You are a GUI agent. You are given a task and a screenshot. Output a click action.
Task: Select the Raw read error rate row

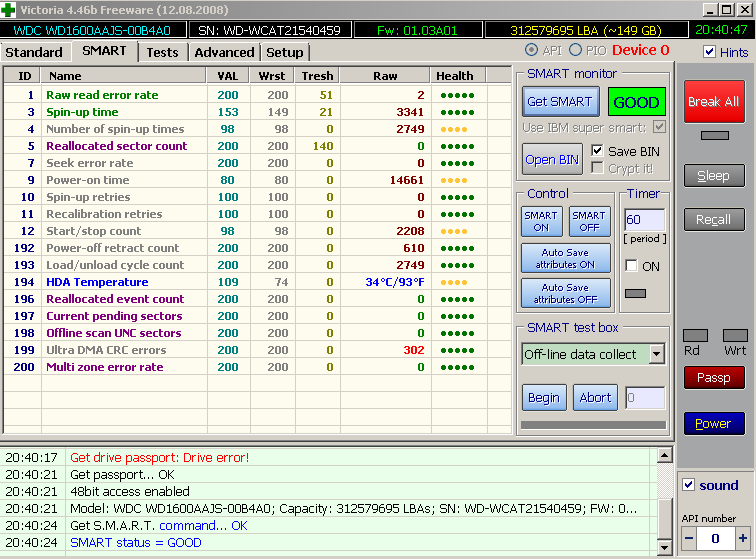click(257, 95)
